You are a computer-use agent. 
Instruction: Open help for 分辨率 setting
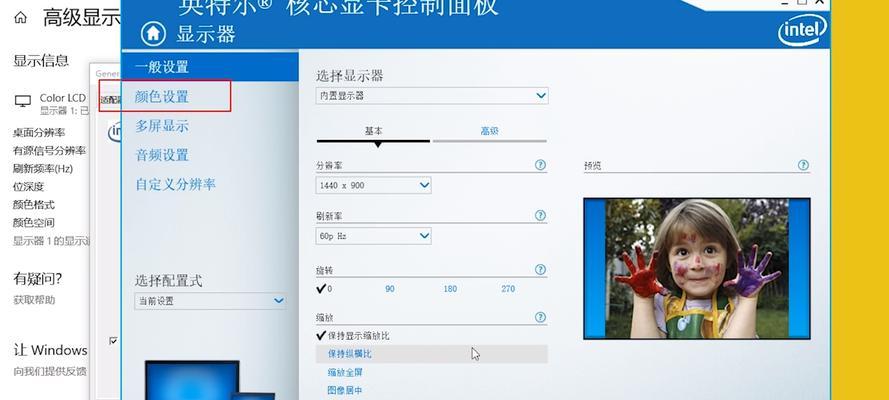[540, 165]
